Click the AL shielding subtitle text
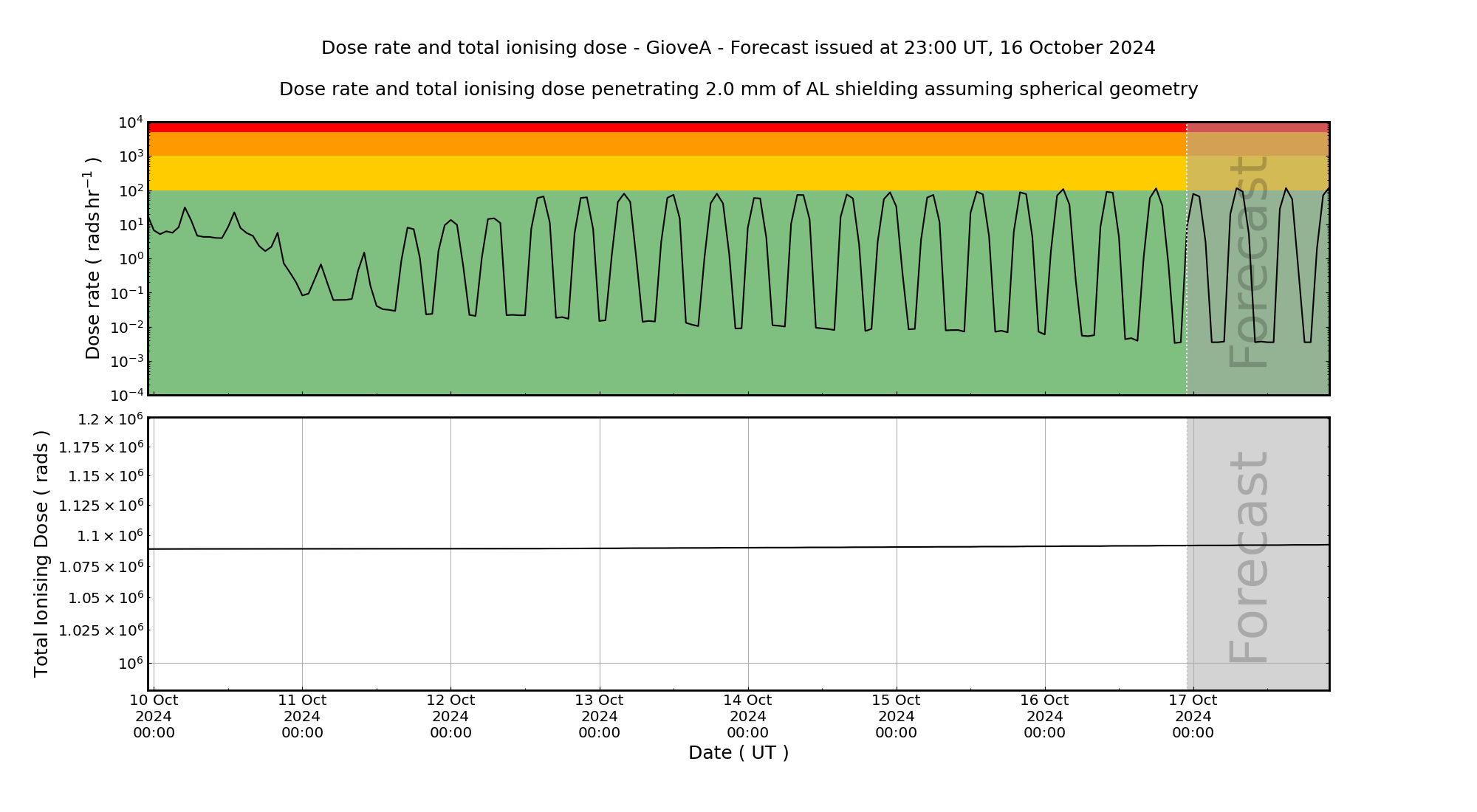 (x=738, y=89)
